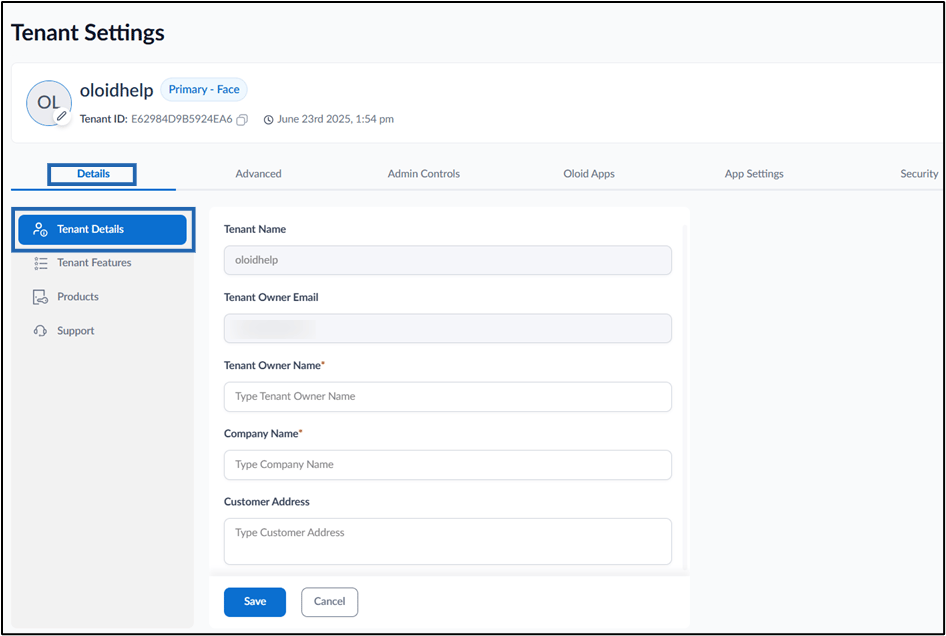Click the oloidhelp tenant heading

[116, 91]
